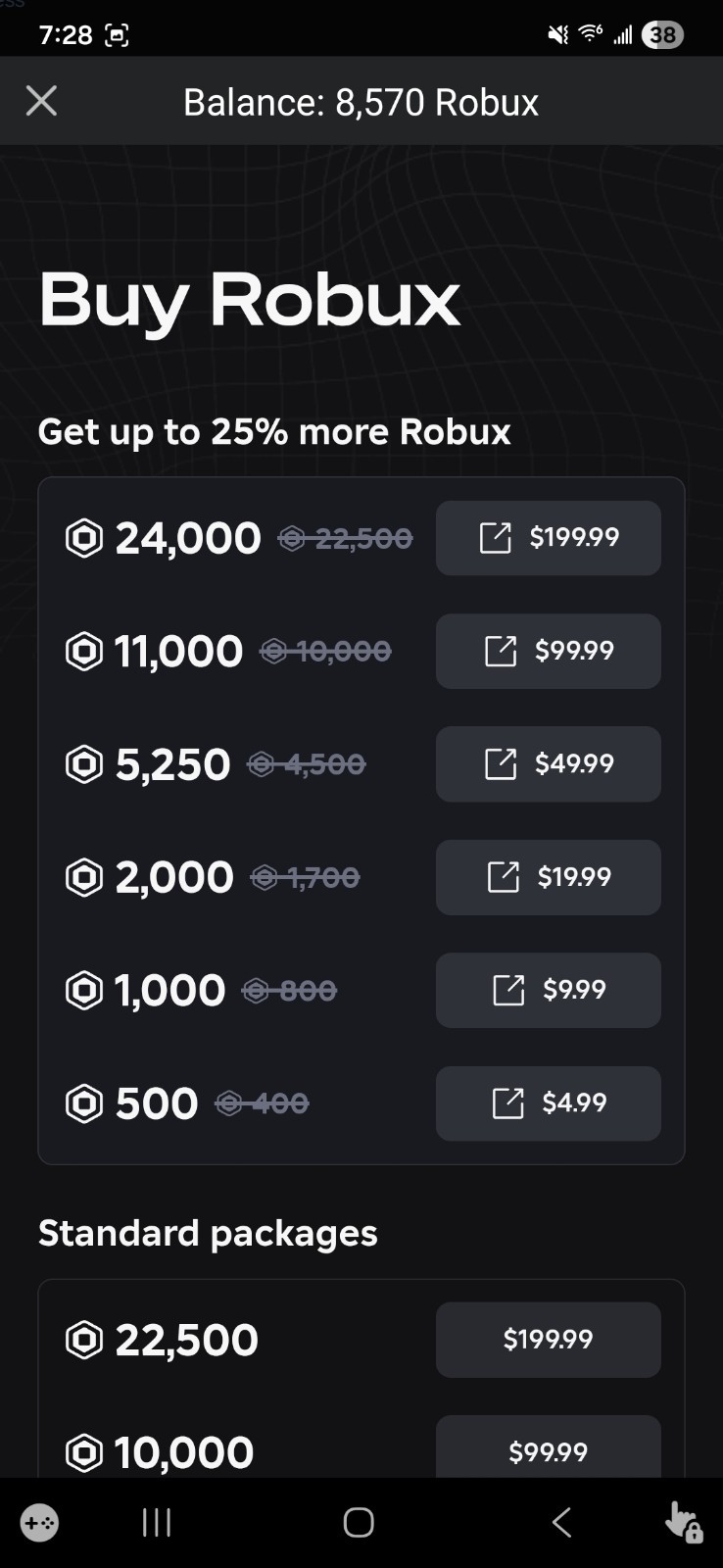Select the Robux icon beside 5,250

point(84,764)
